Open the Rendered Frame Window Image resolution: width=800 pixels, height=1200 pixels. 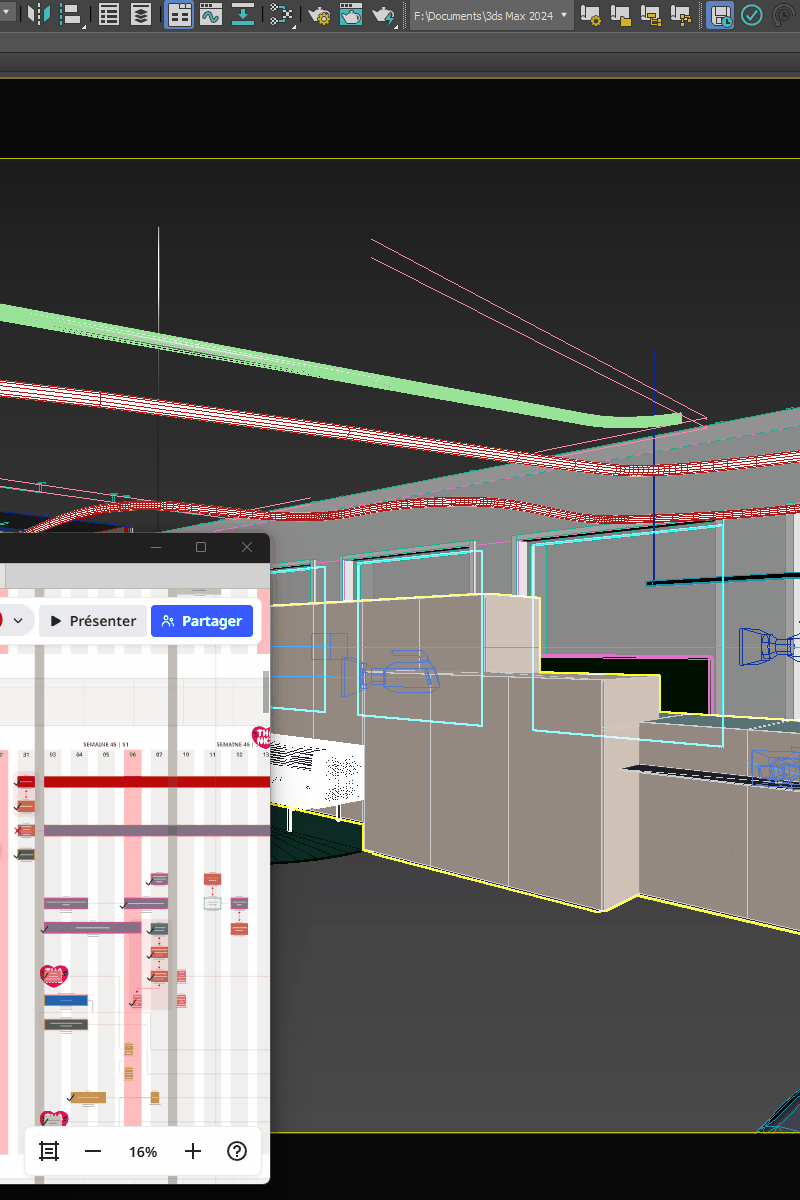click(351, 15)
